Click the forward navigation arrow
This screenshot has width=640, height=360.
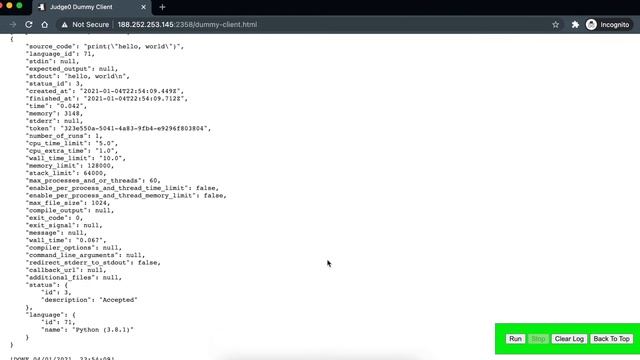click(13, 24)
